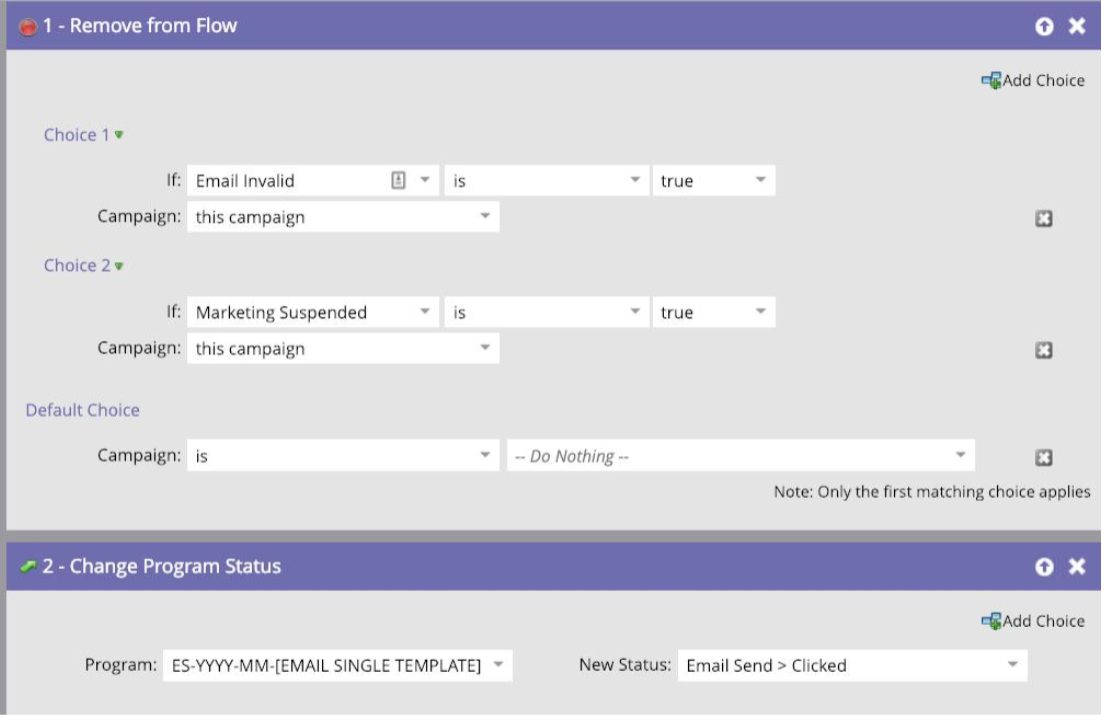Open the Choice 1 'true' value dropdown

(x=760, y=181)
